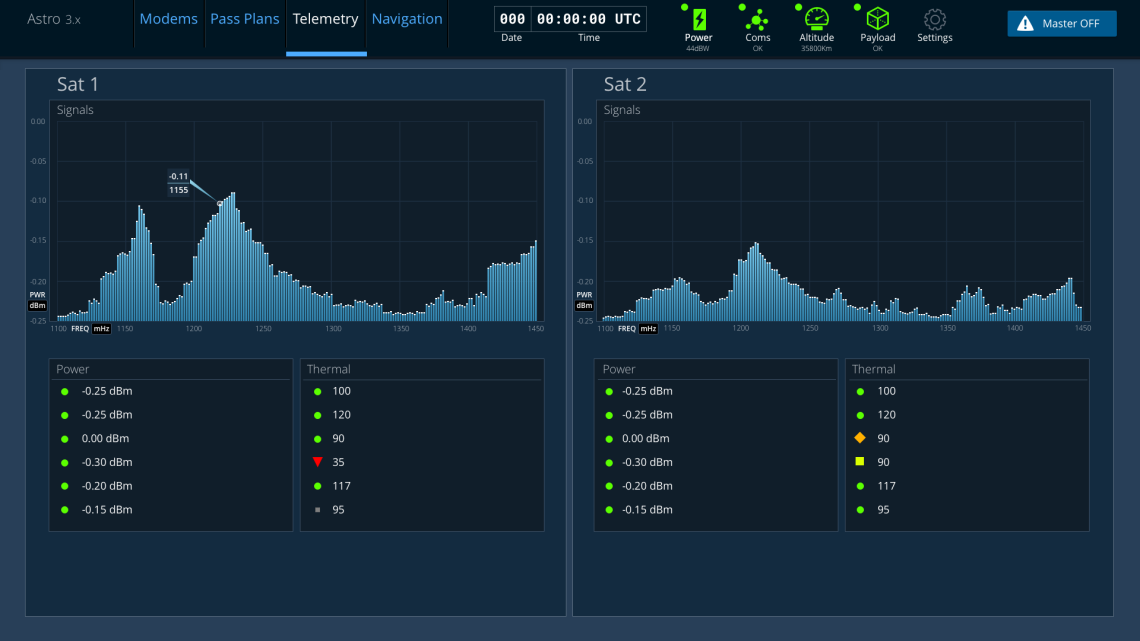
Task: Click green dot beside Sat 2 power -0.20 dBm
Action: (x=609, y=486)
